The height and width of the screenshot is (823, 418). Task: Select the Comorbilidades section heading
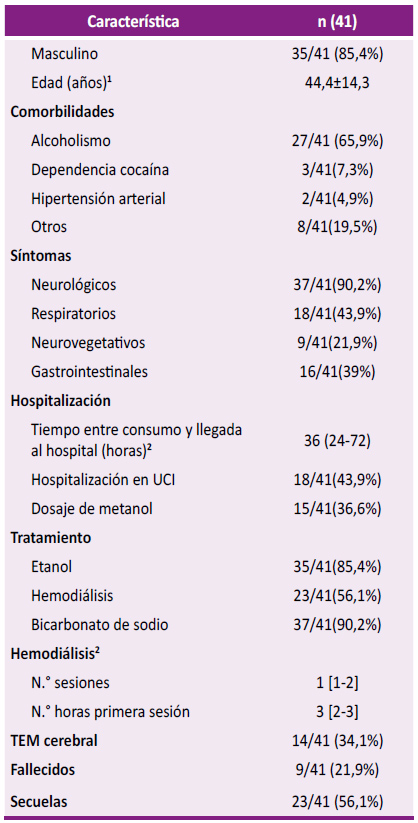(x=63, y=112)
